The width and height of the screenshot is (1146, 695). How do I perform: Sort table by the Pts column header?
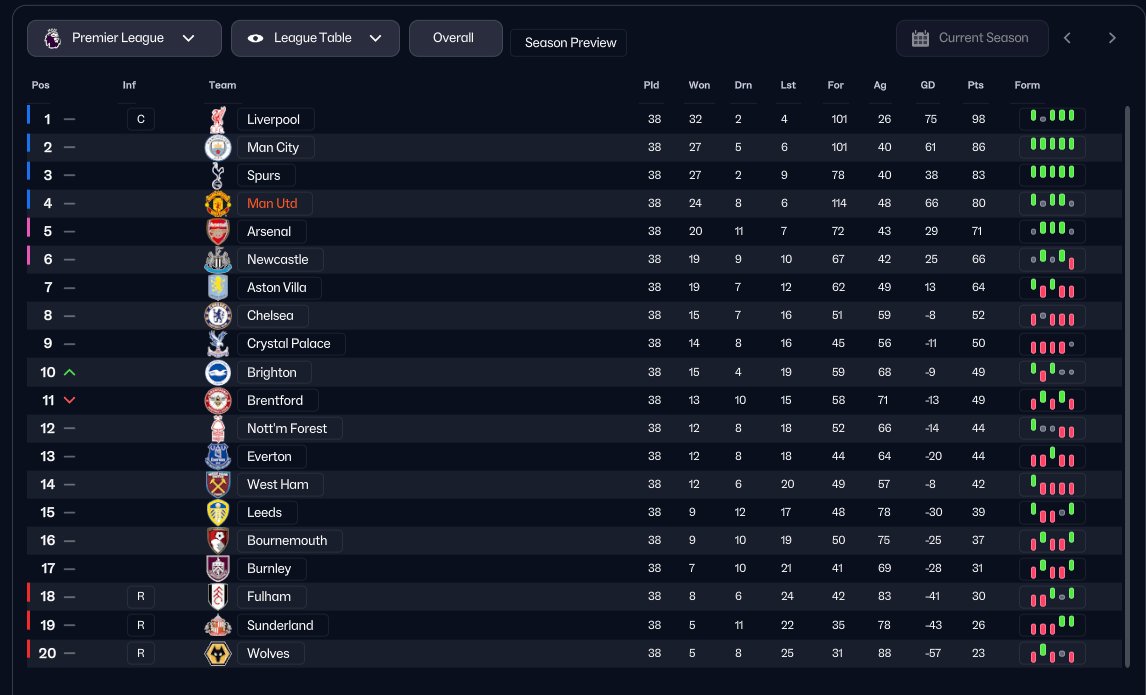976,85
